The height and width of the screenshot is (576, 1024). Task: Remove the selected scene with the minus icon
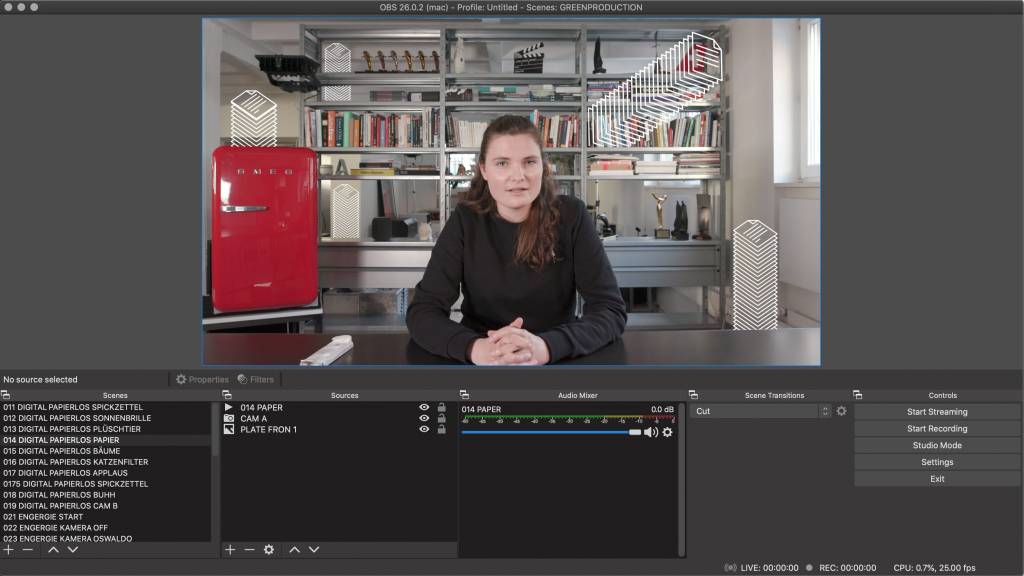pos(28,550)
